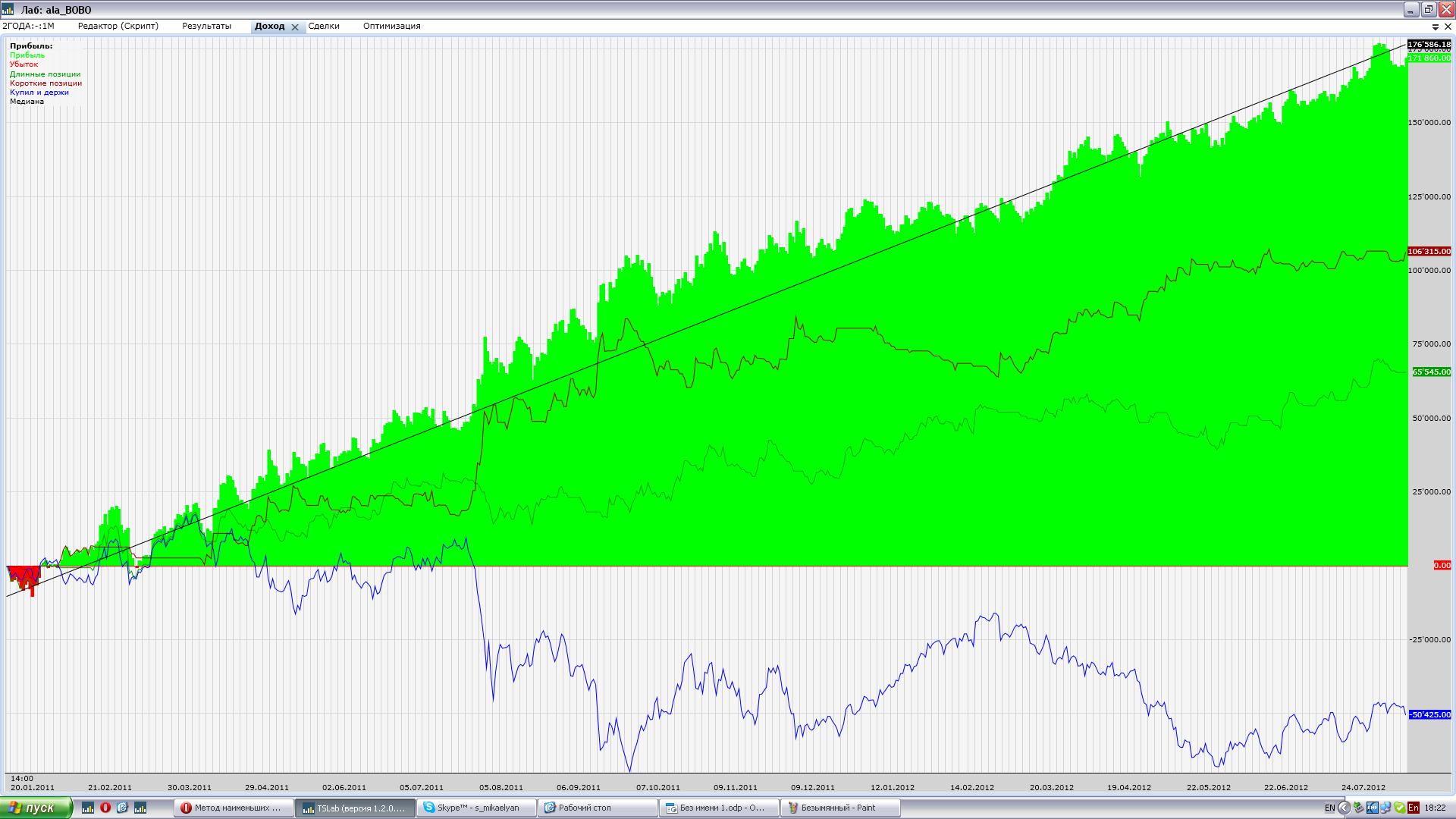
Task: Open the tab list dropdown arrow
Action: (1436, 27)
